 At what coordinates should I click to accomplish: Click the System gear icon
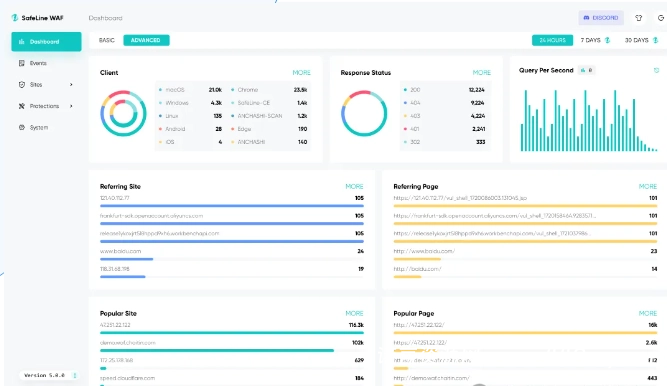click(x=22, y=127)
